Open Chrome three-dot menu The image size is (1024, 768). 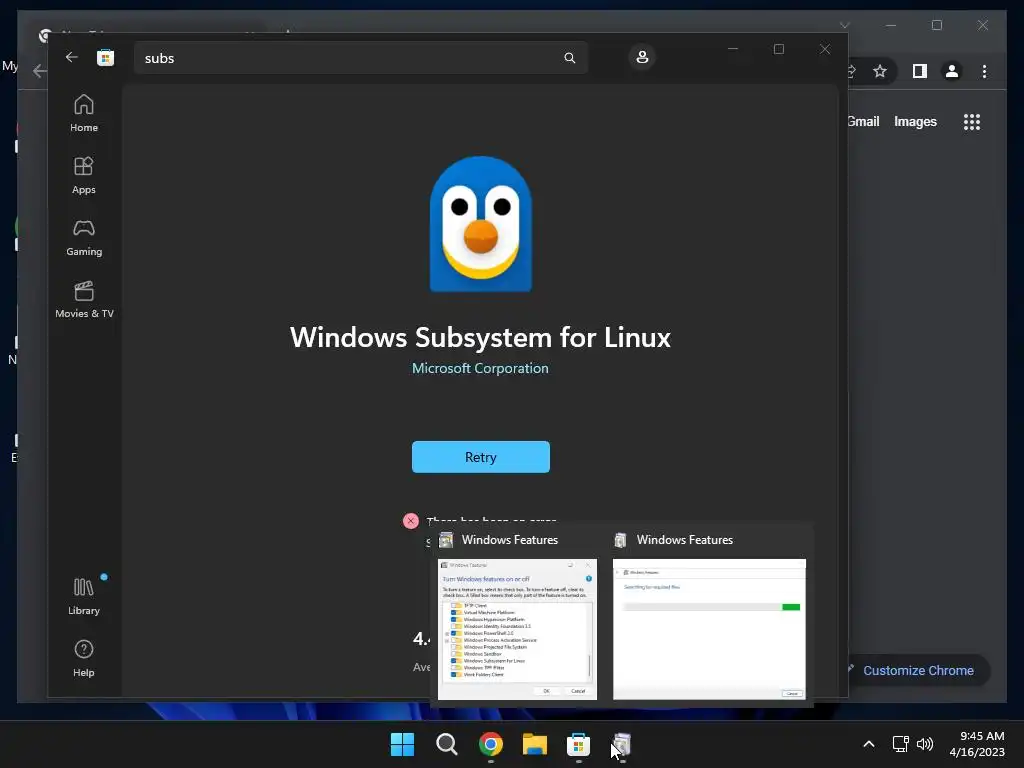tap(984, 71)
